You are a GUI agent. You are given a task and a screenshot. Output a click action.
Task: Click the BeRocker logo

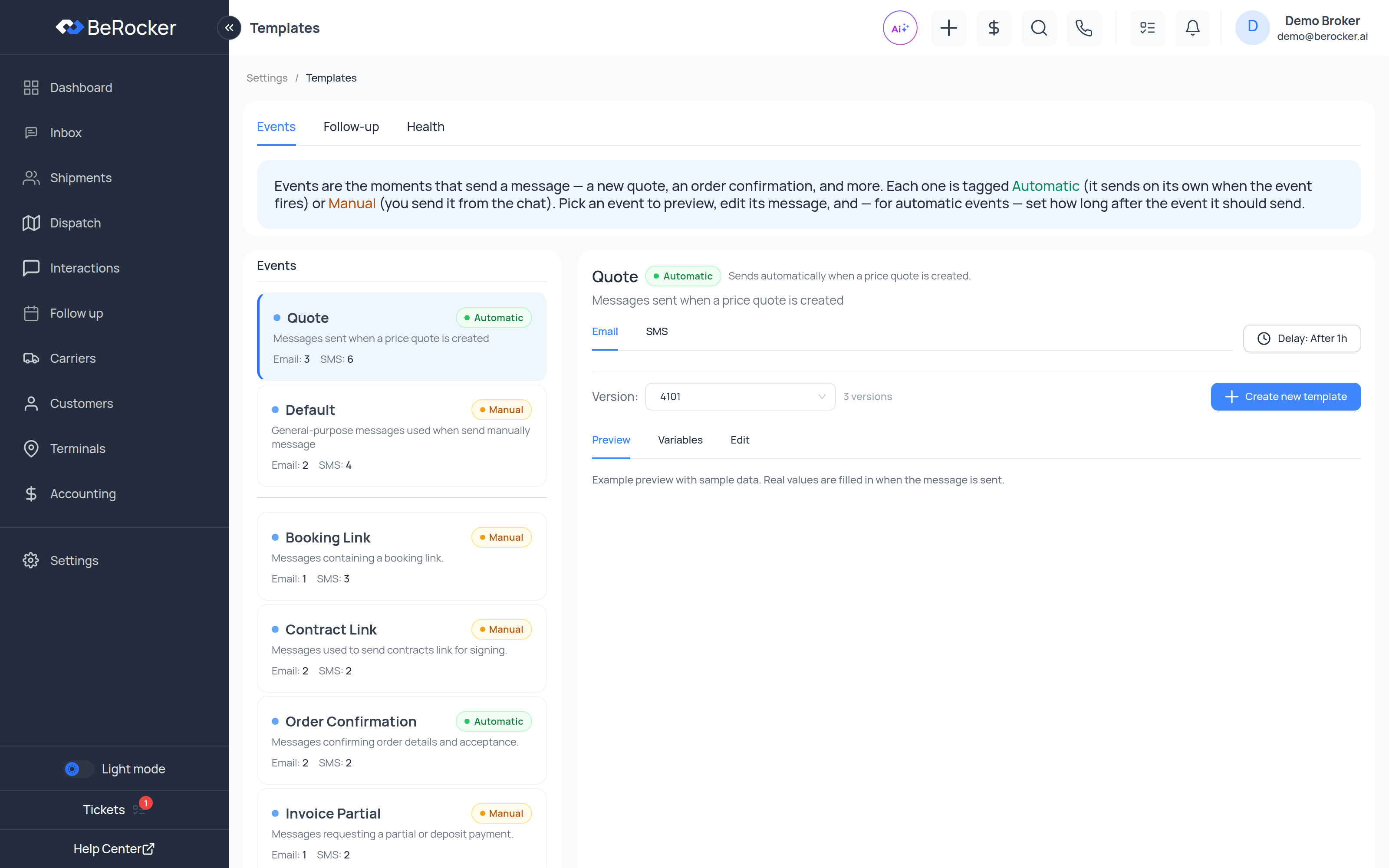115,27
